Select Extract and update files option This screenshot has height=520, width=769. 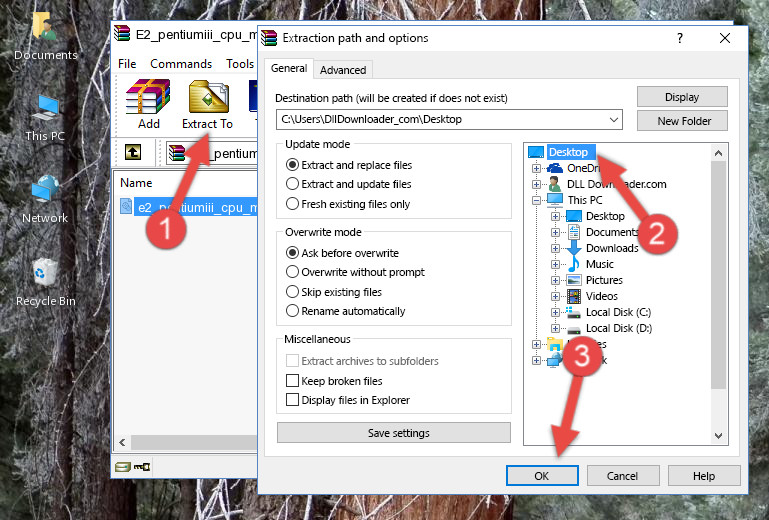(292, 184)
